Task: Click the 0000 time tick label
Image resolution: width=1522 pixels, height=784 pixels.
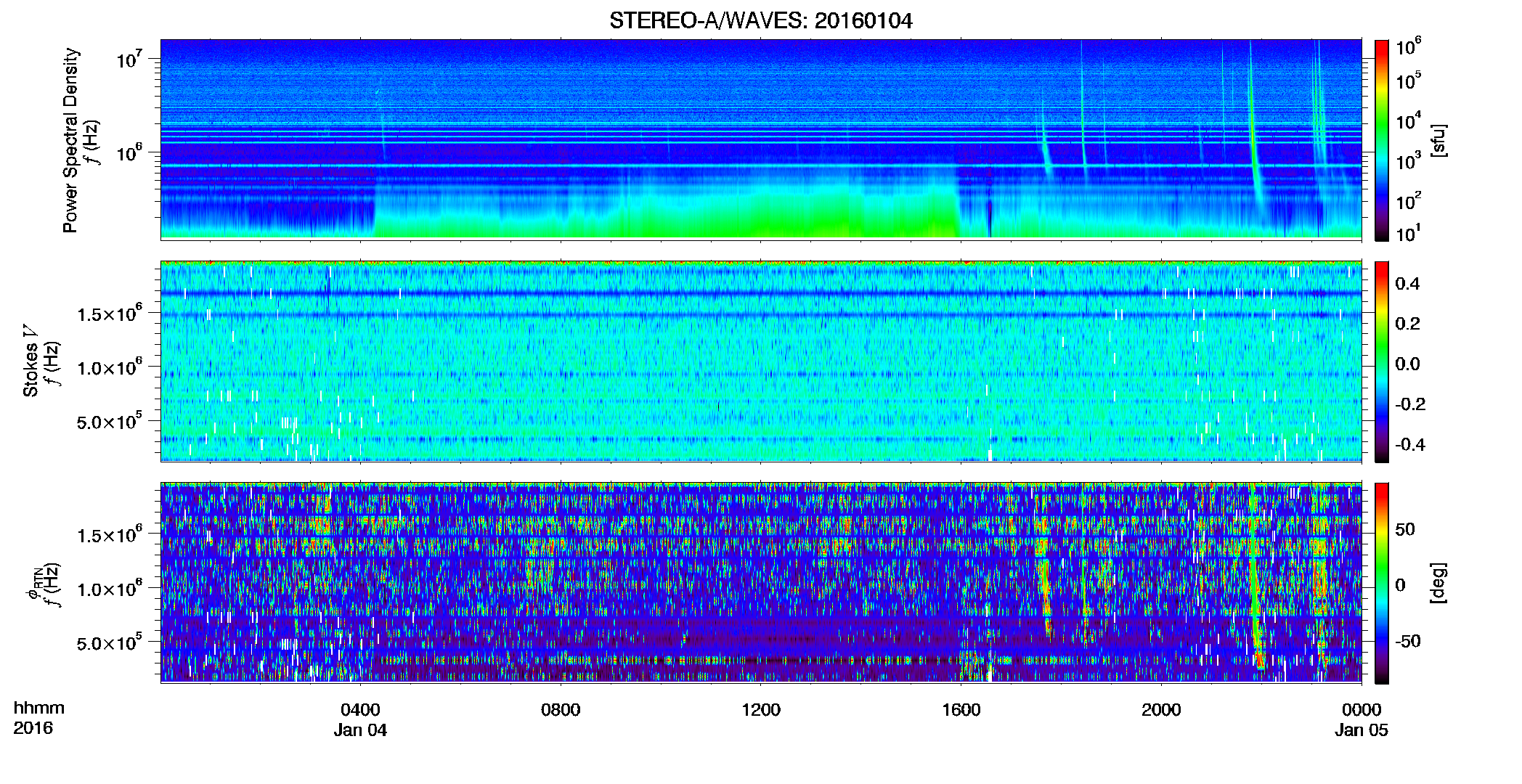Action: [1362, 710]
